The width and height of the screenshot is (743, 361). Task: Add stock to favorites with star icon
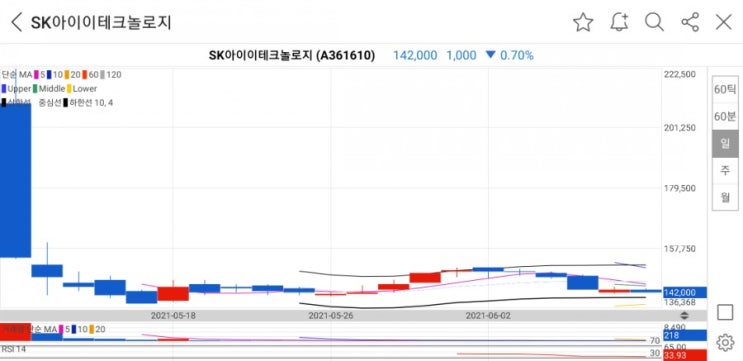[583, 22]
